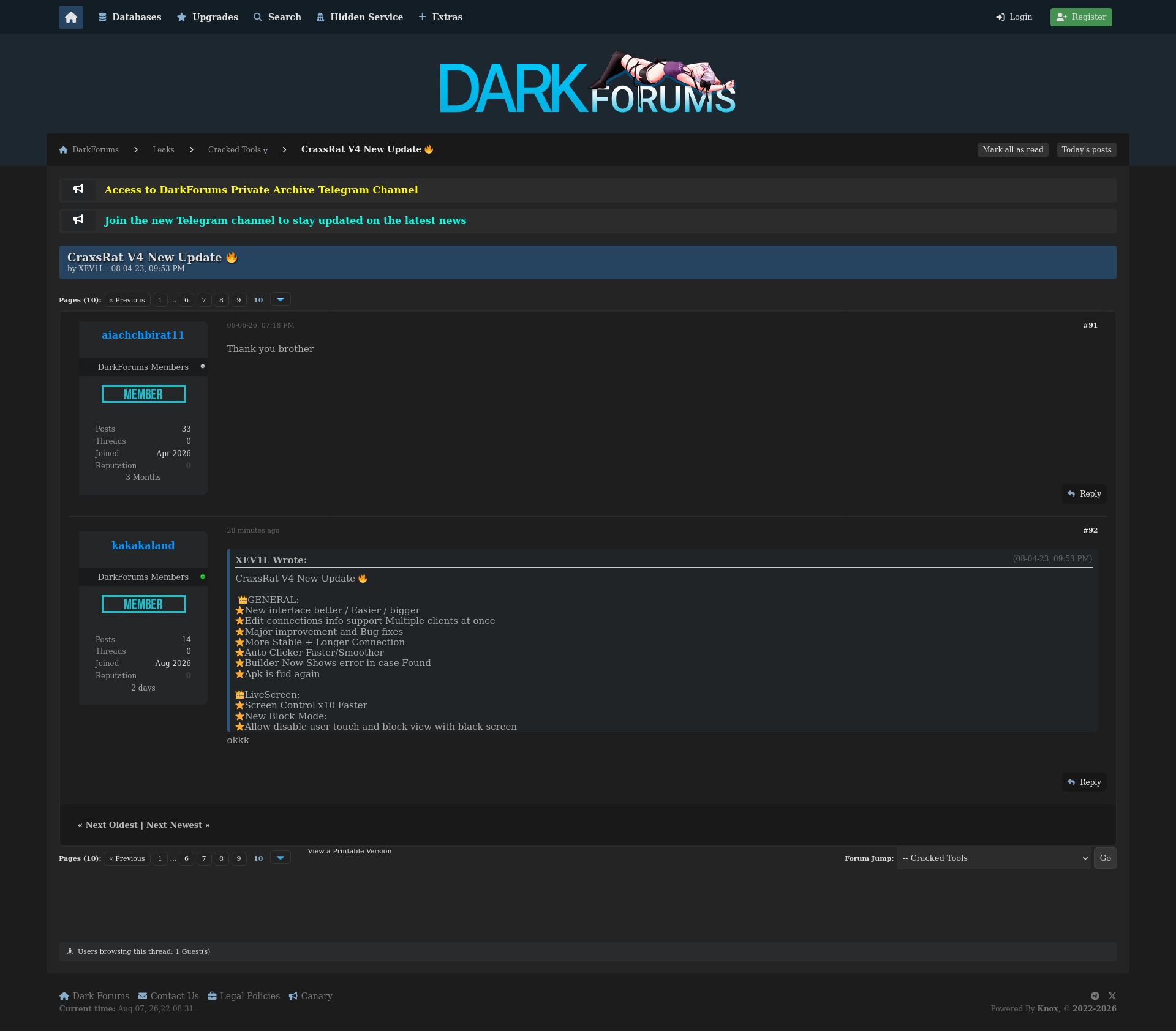Go to page 9 in top pagination
1176x1031 pixels.
click(x=239, y=300)
